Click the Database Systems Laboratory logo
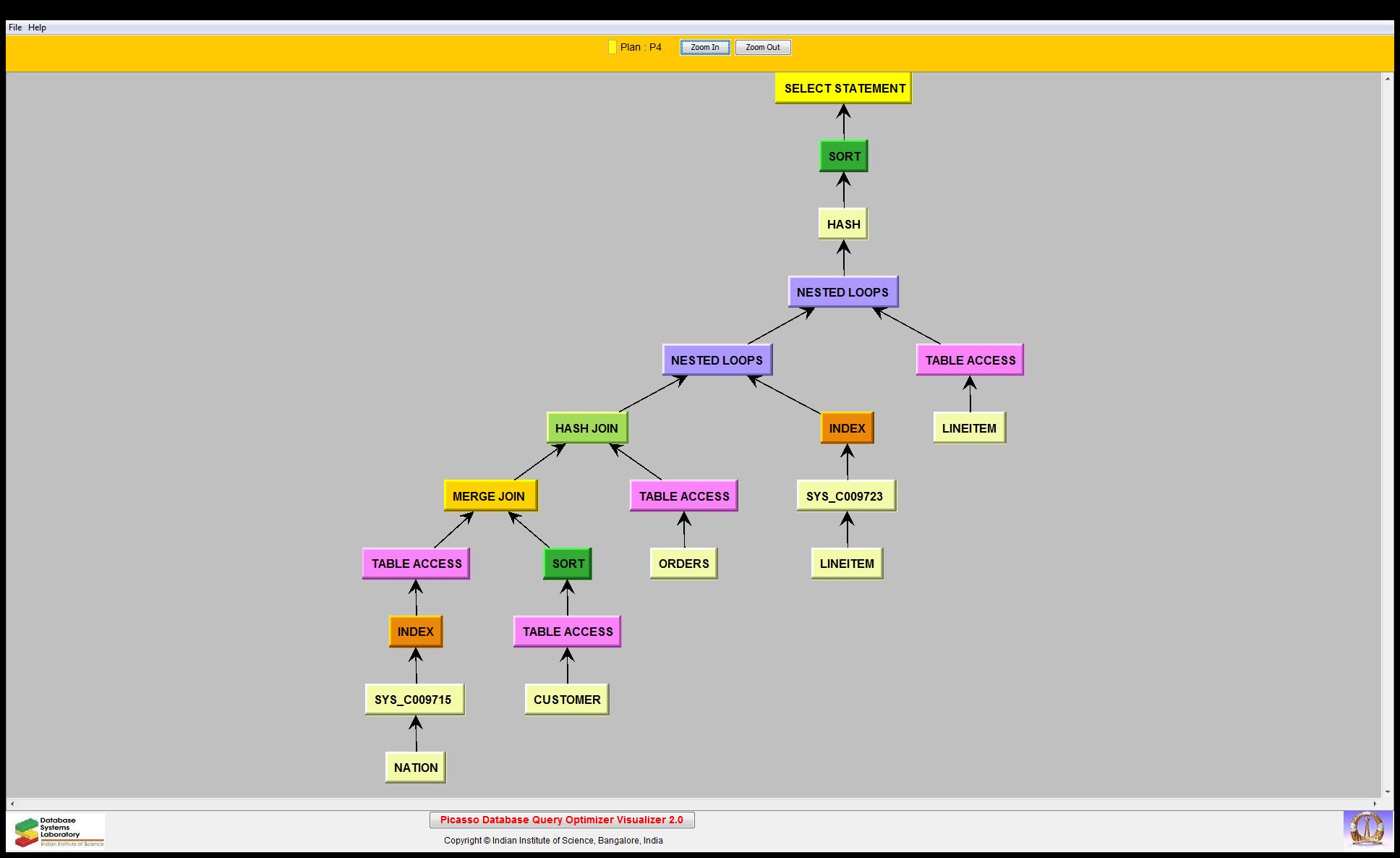Image resolution: width=1400 pixels, height=858 pixels. pos(59,832)
